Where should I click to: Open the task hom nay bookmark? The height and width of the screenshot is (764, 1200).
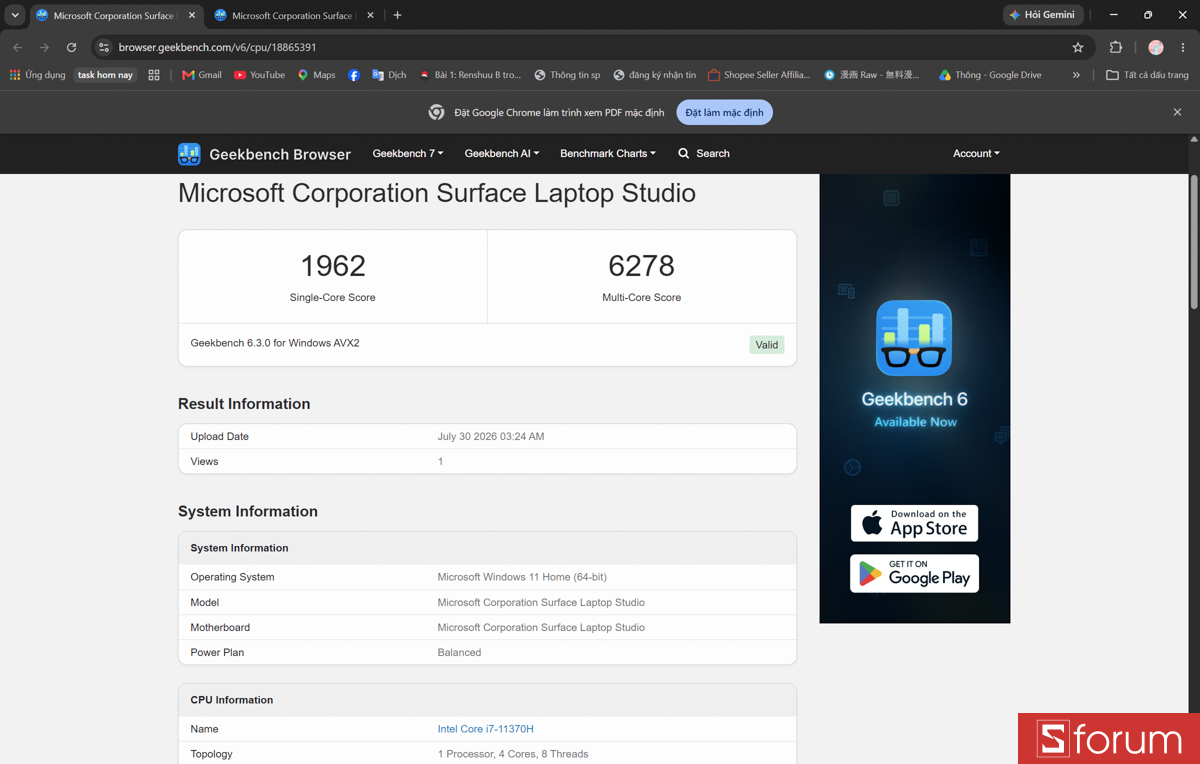(x=105, y=75)
